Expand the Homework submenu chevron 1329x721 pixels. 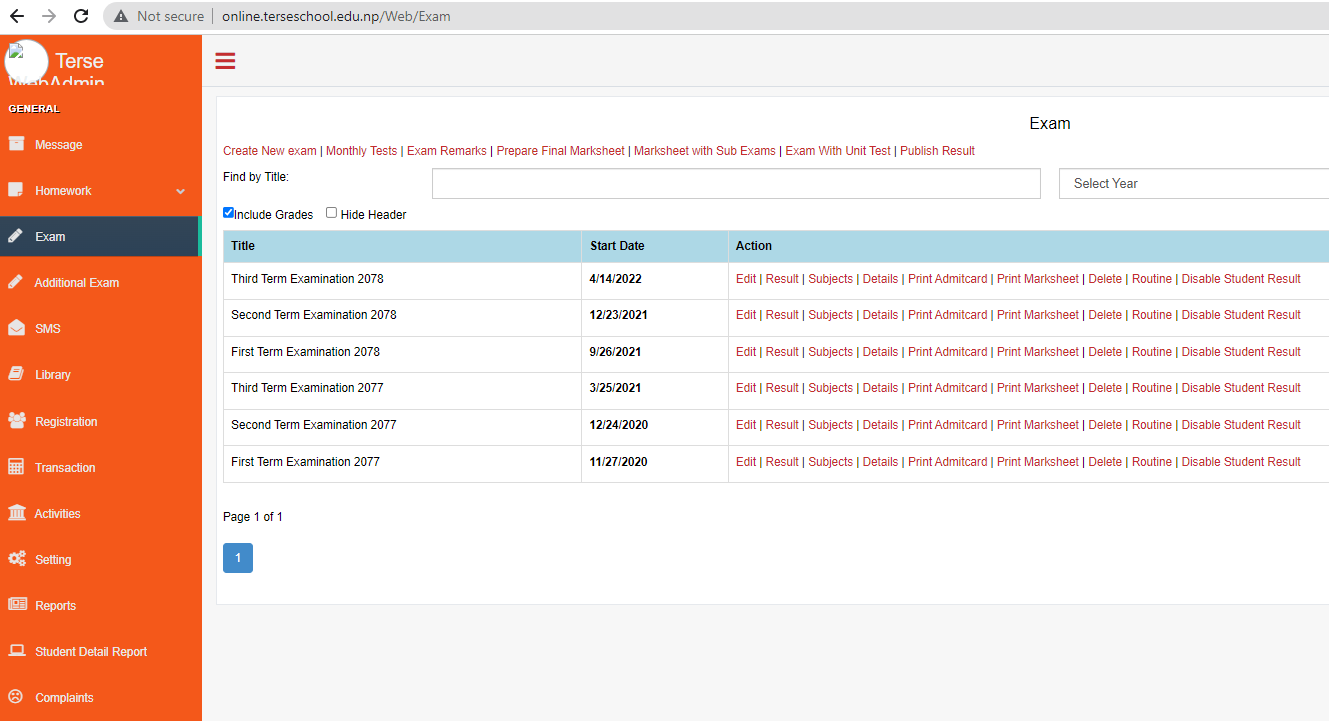click(x=181, y=191)
